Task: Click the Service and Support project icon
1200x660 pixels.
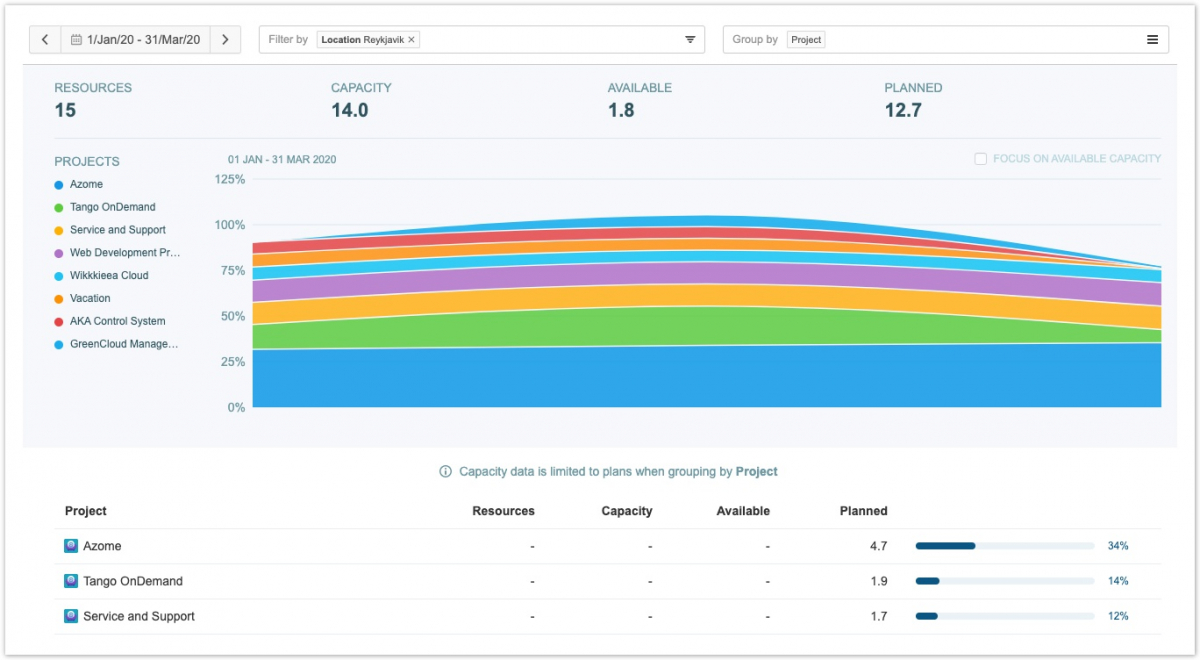Action: point(71,616)
